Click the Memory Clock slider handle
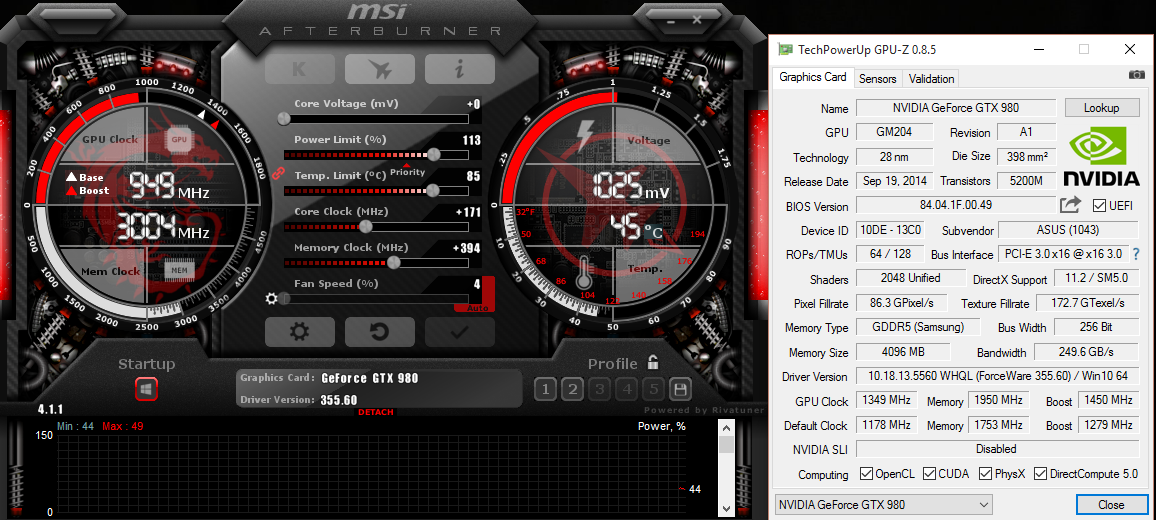Viewport: 1156px width, 520px height. point(394,263)
